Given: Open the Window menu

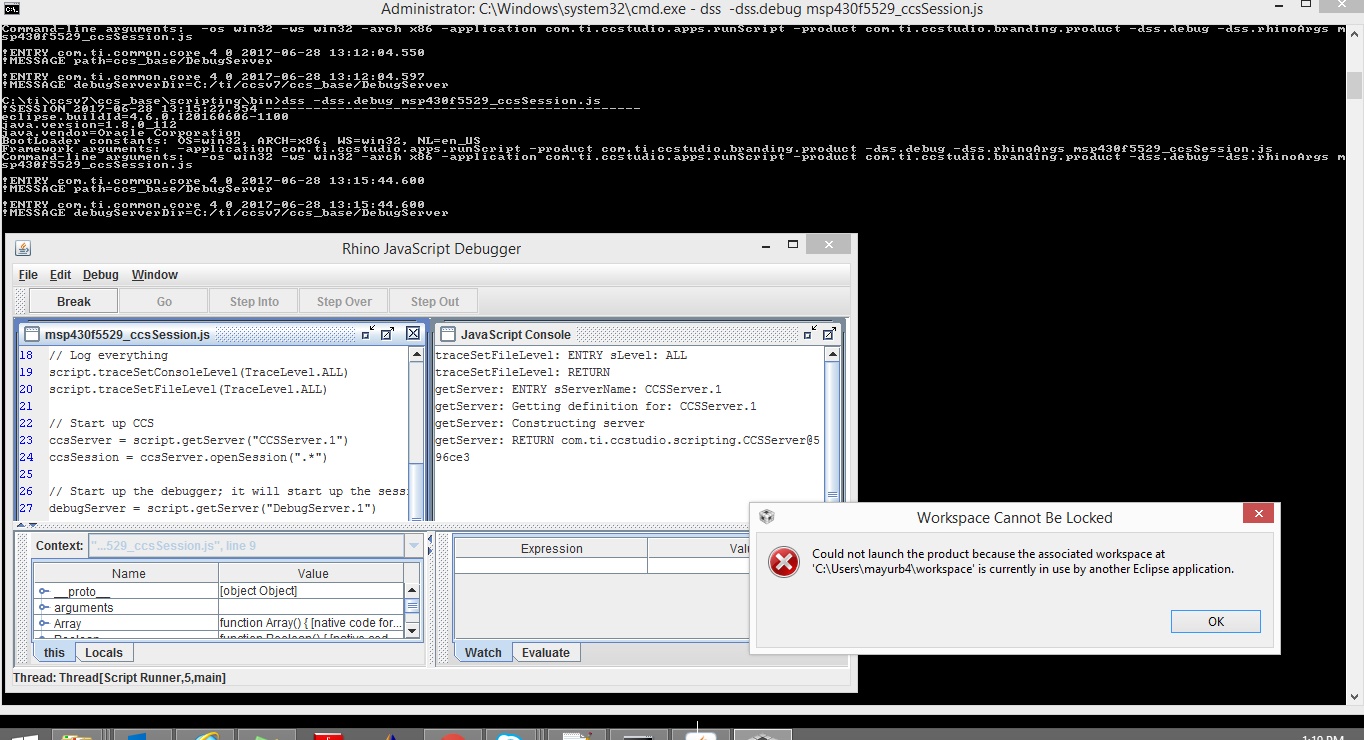Looking at the screenshot, I should coord(155,275).
